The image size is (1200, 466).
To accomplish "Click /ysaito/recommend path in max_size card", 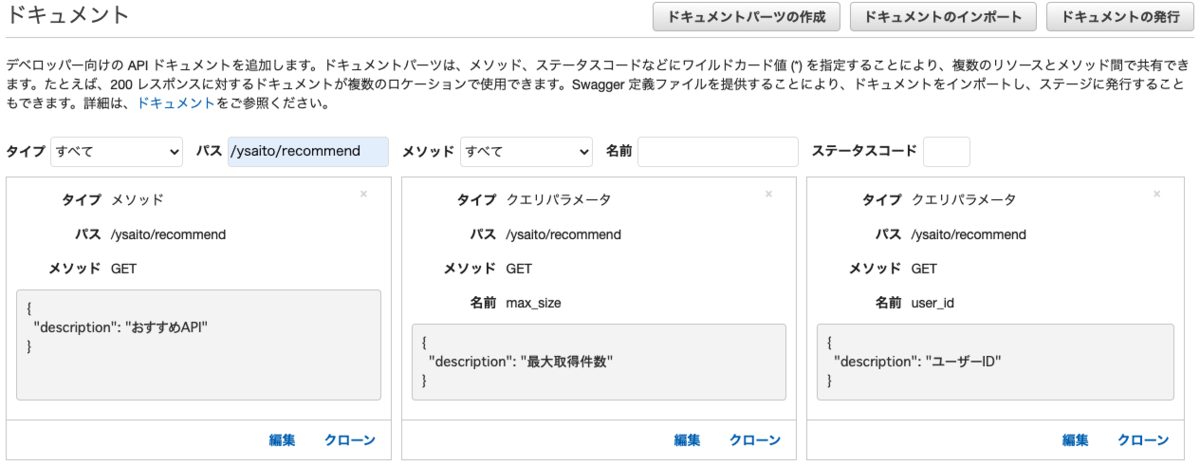I will (564, 235).
